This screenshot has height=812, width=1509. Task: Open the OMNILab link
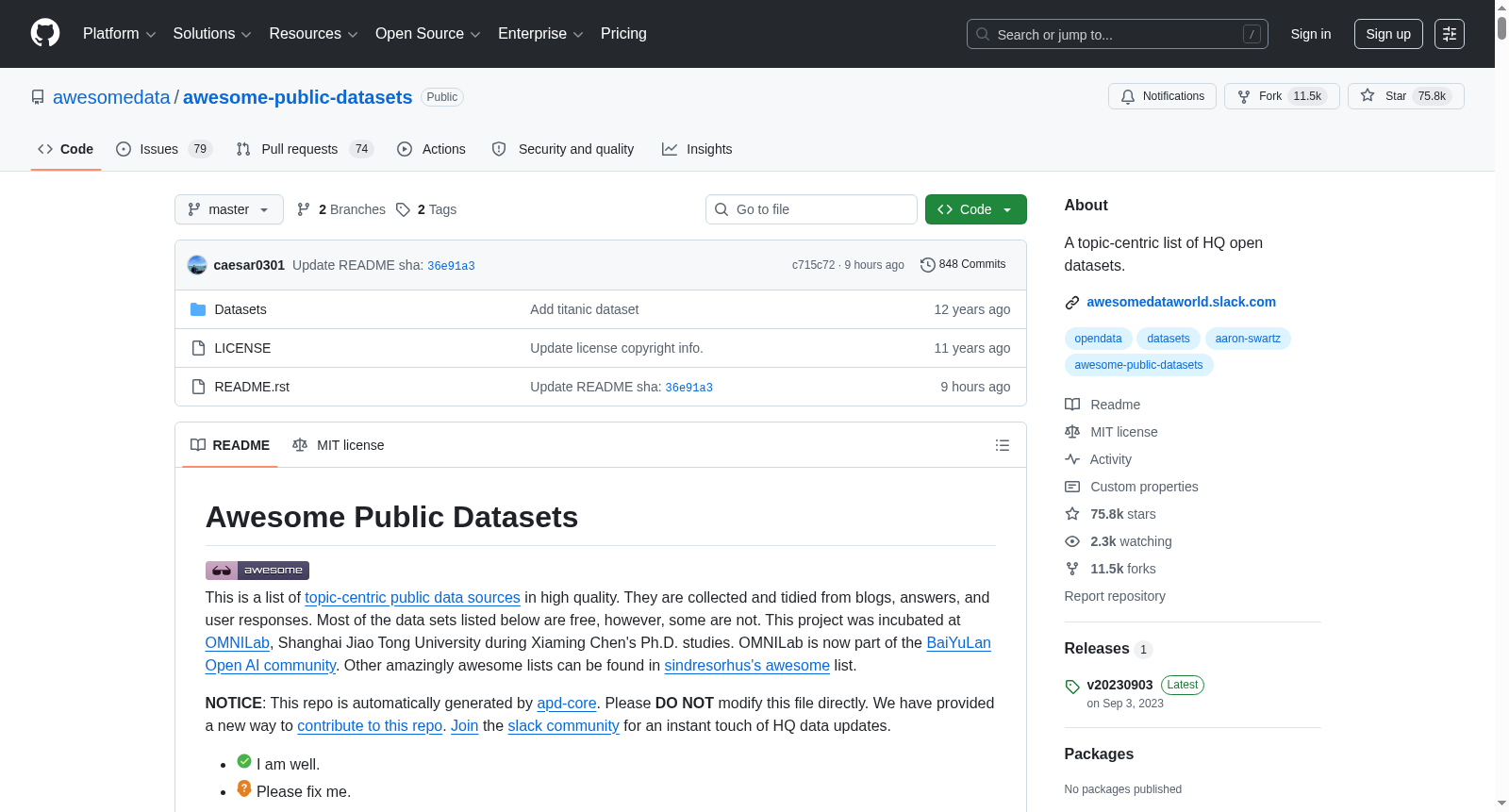tap(238, 642)
